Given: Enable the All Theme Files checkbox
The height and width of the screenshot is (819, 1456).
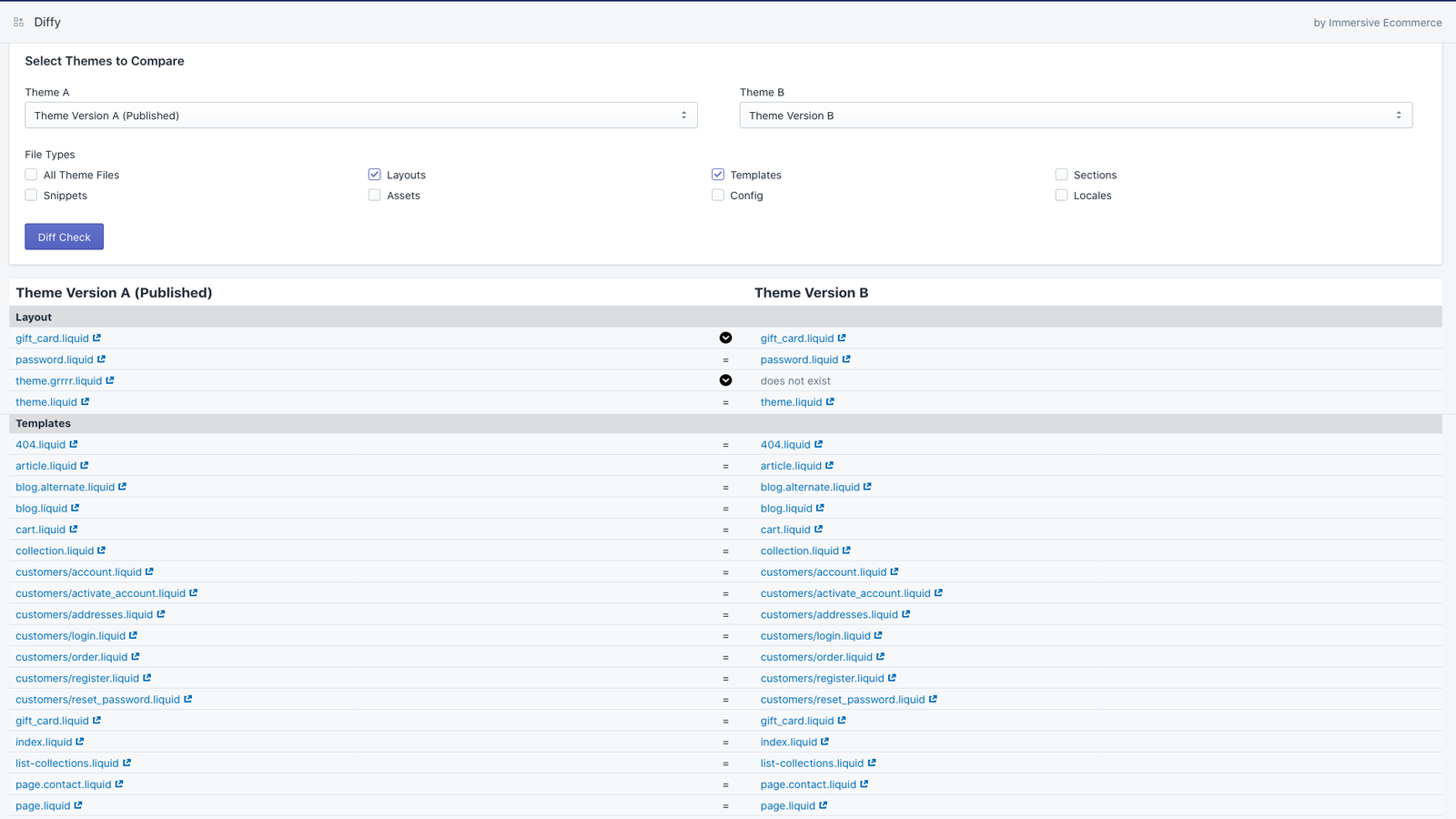Looking at the screenshot, I should [30, 174].
